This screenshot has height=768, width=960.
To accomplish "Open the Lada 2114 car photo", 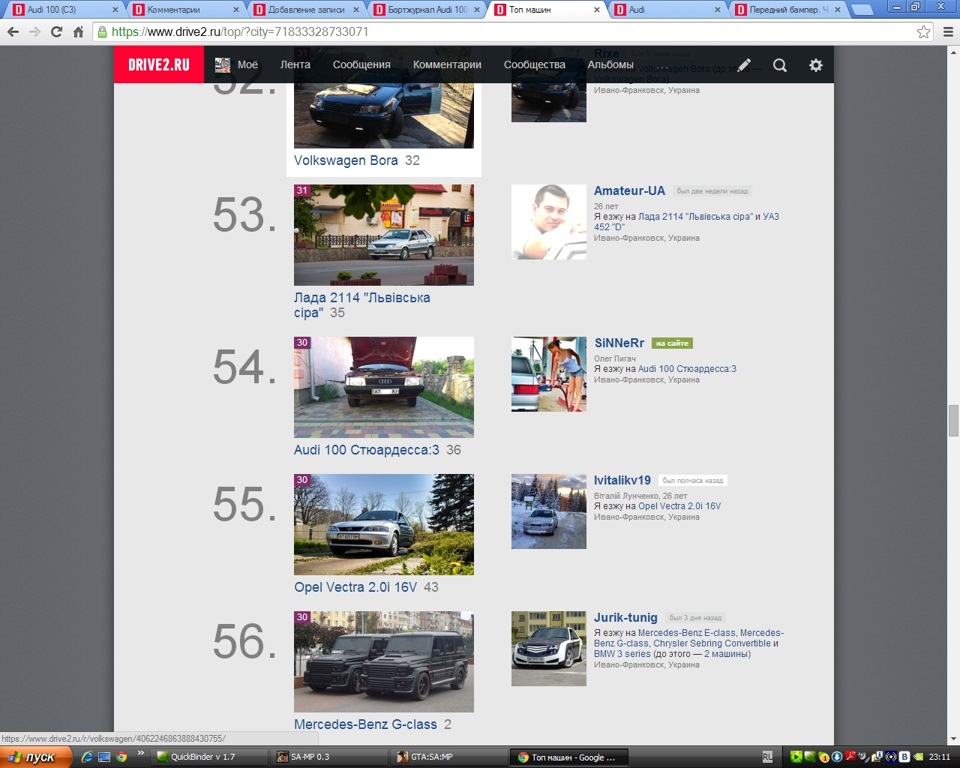I will click(384, 235).
